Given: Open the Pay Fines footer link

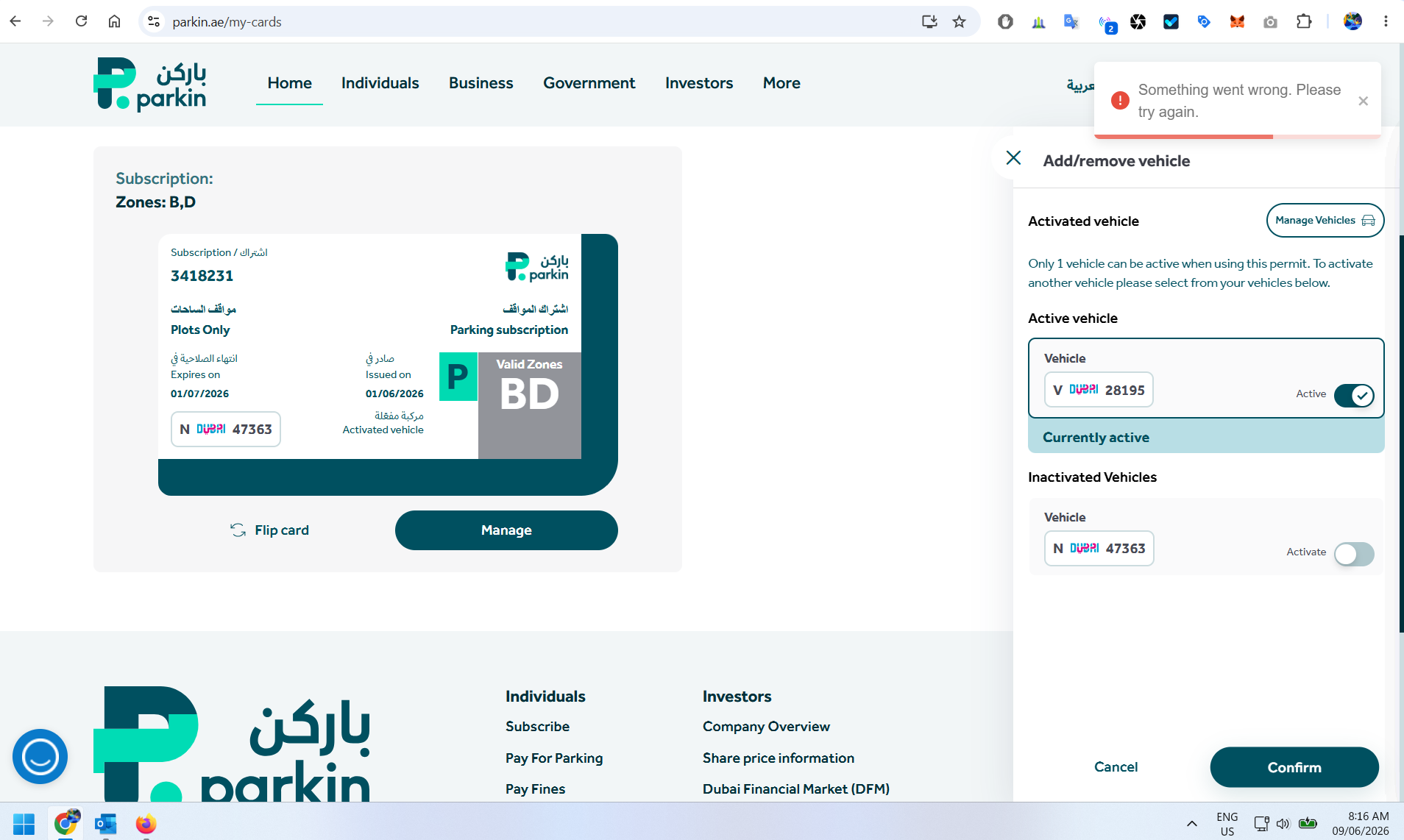Looking at the screenshot, I should click(535, 789).
